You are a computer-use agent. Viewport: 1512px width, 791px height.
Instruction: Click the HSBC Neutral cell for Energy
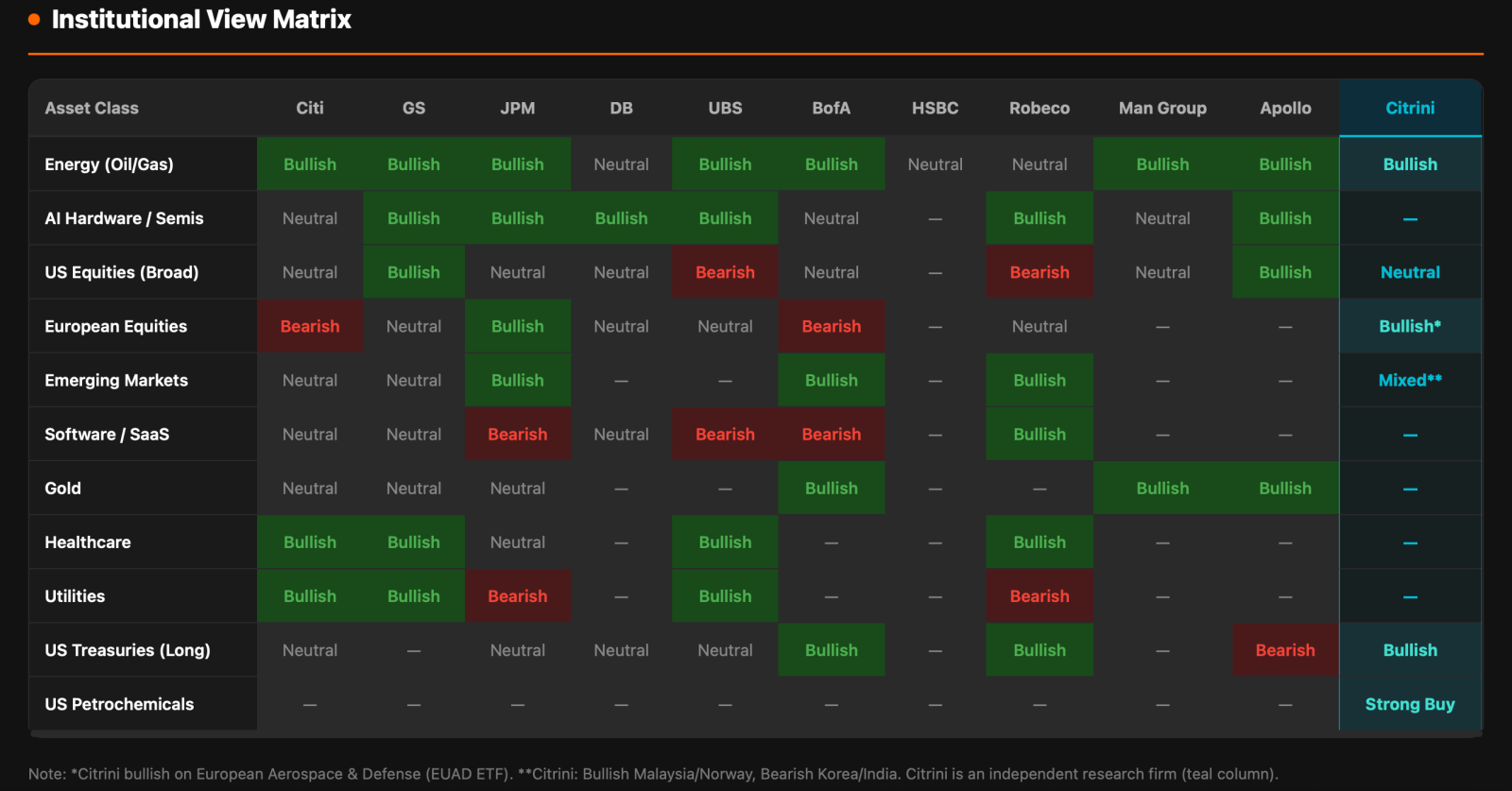click(x=936, y=164)
